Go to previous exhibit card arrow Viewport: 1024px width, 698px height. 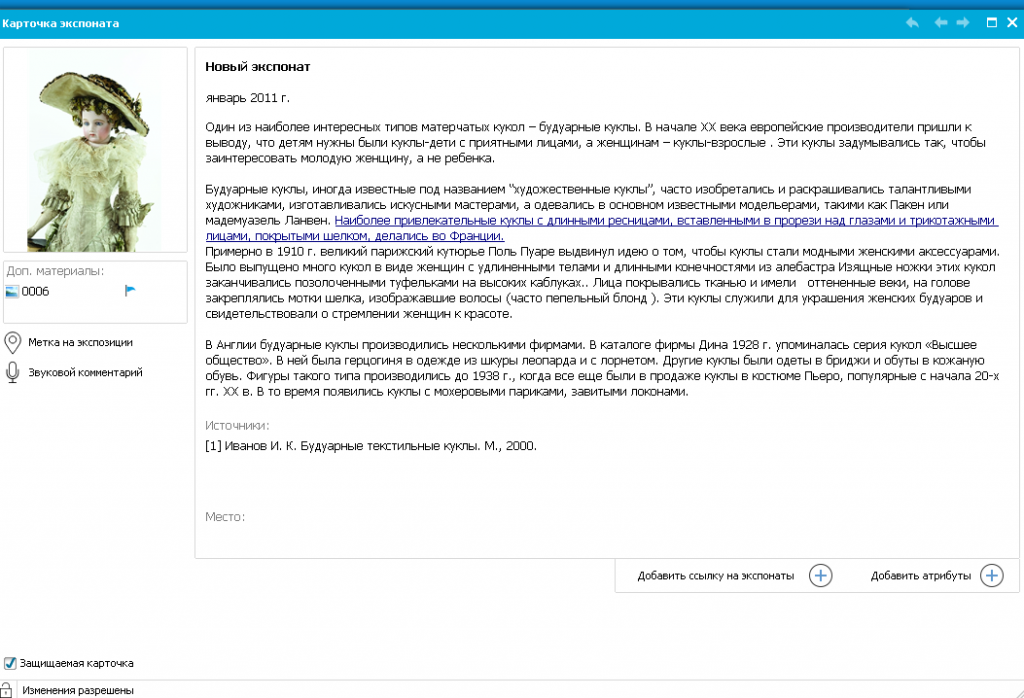click(x=941, y=23)
